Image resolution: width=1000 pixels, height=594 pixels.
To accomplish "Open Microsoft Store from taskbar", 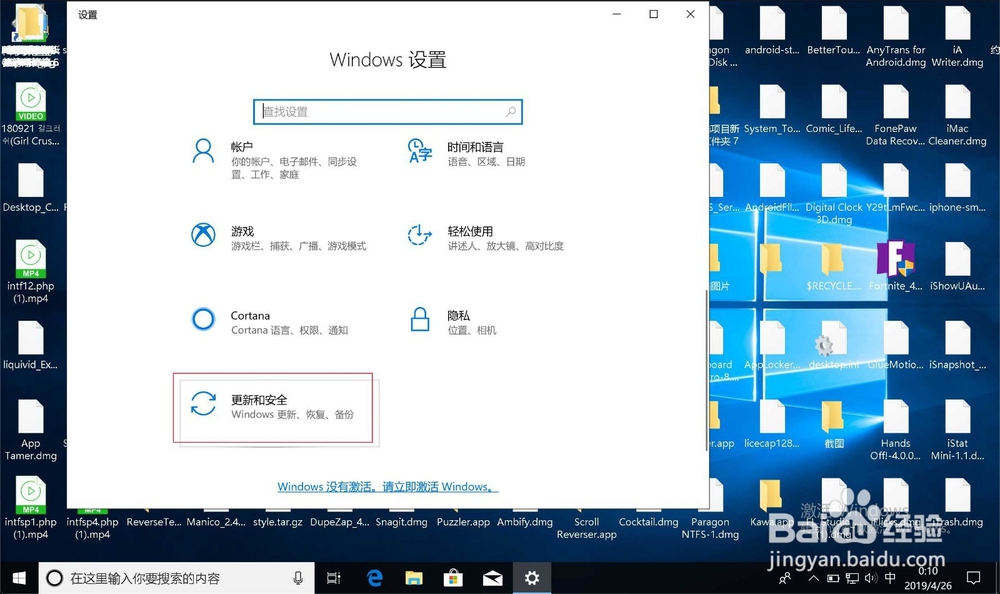I will (x=453, y=578).
